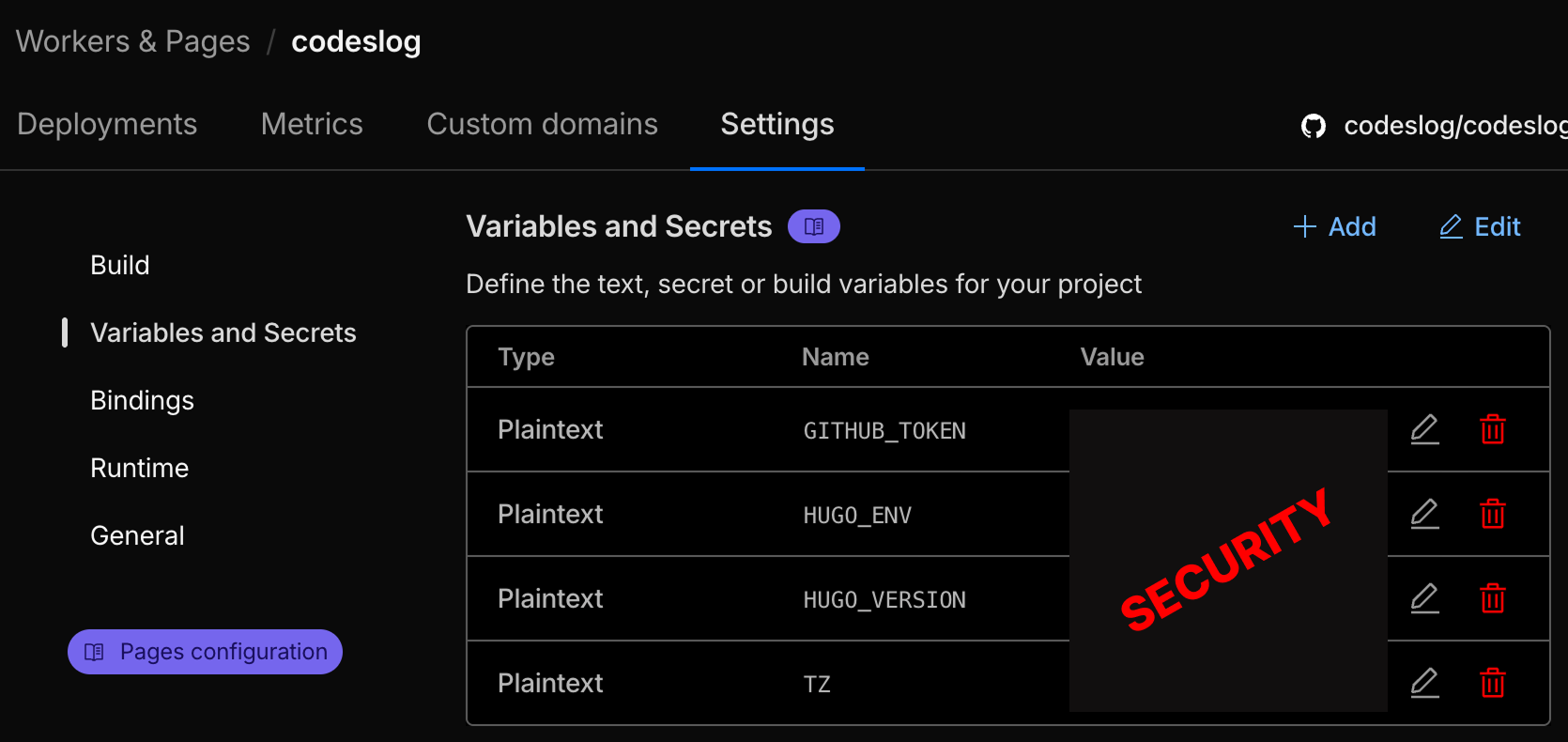Click the plus icon next to Add

(x=1304, y=226)
